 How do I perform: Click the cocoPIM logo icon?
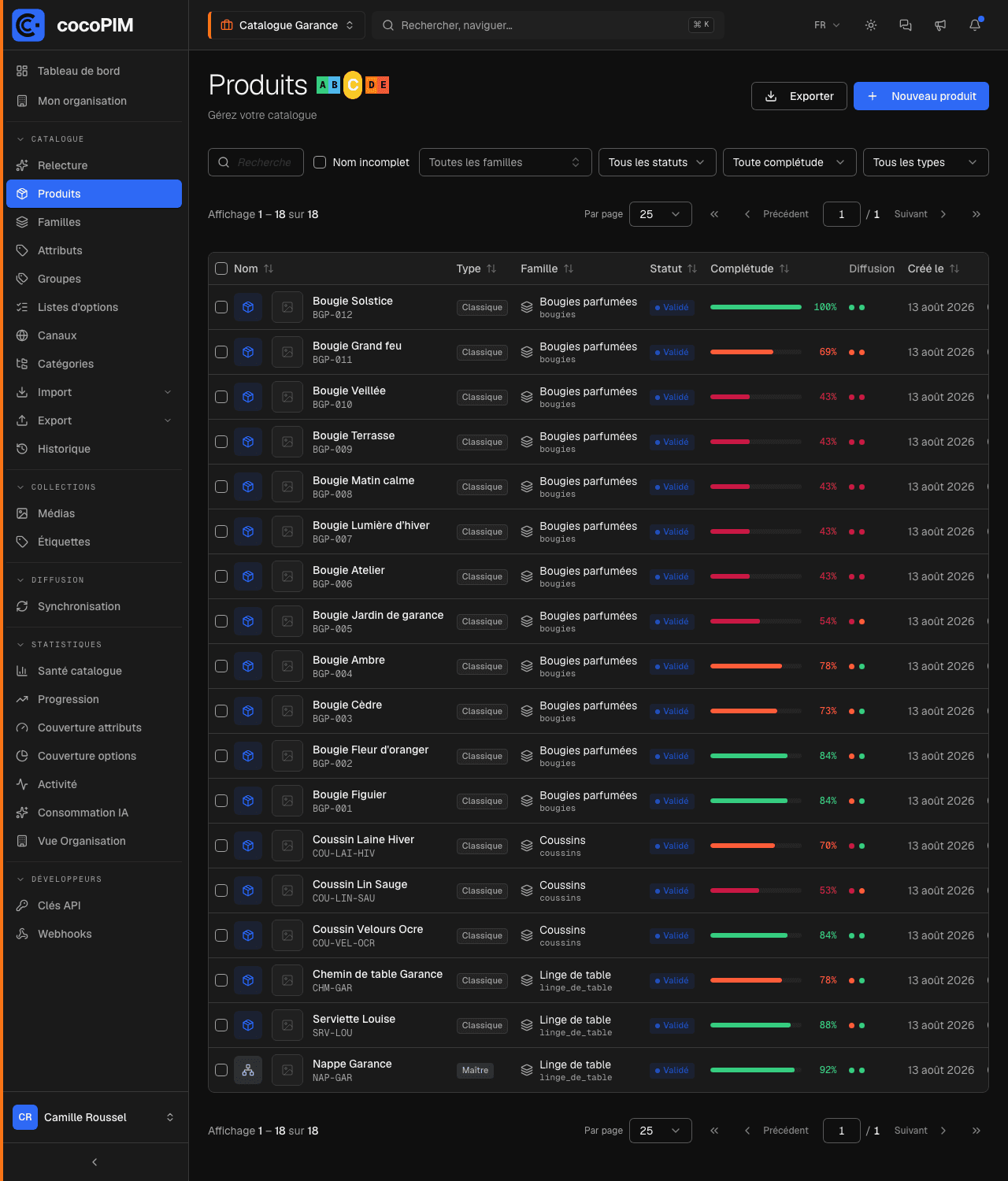point(28,25)
